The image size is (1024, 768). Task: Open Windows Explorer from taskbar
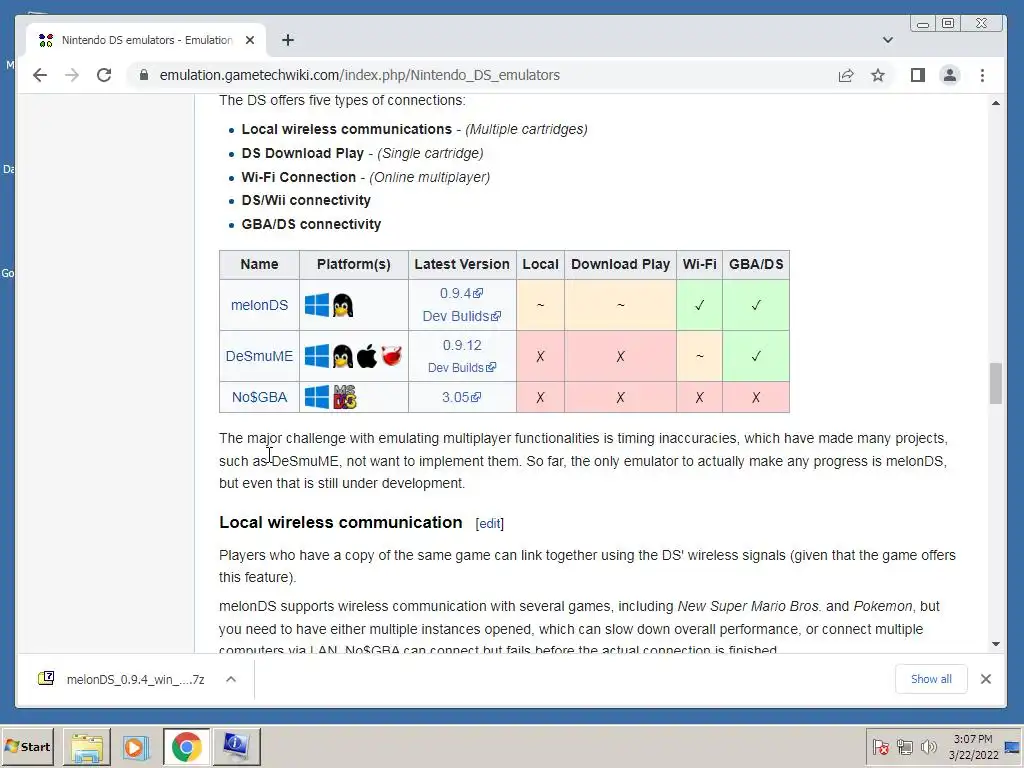(x=87, y=747)
